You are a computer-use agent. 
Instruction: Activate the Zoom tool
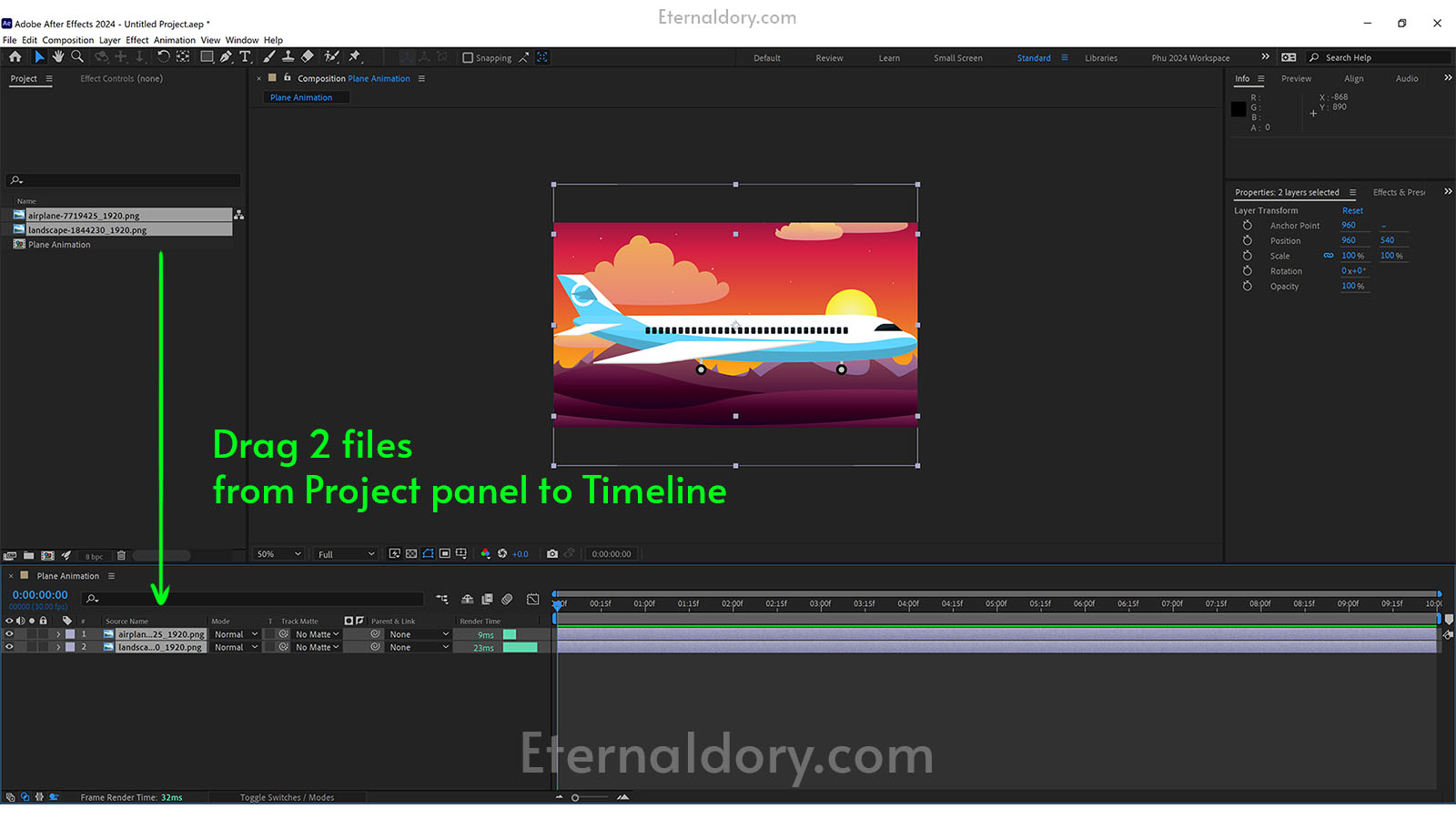tap(77, 56)
